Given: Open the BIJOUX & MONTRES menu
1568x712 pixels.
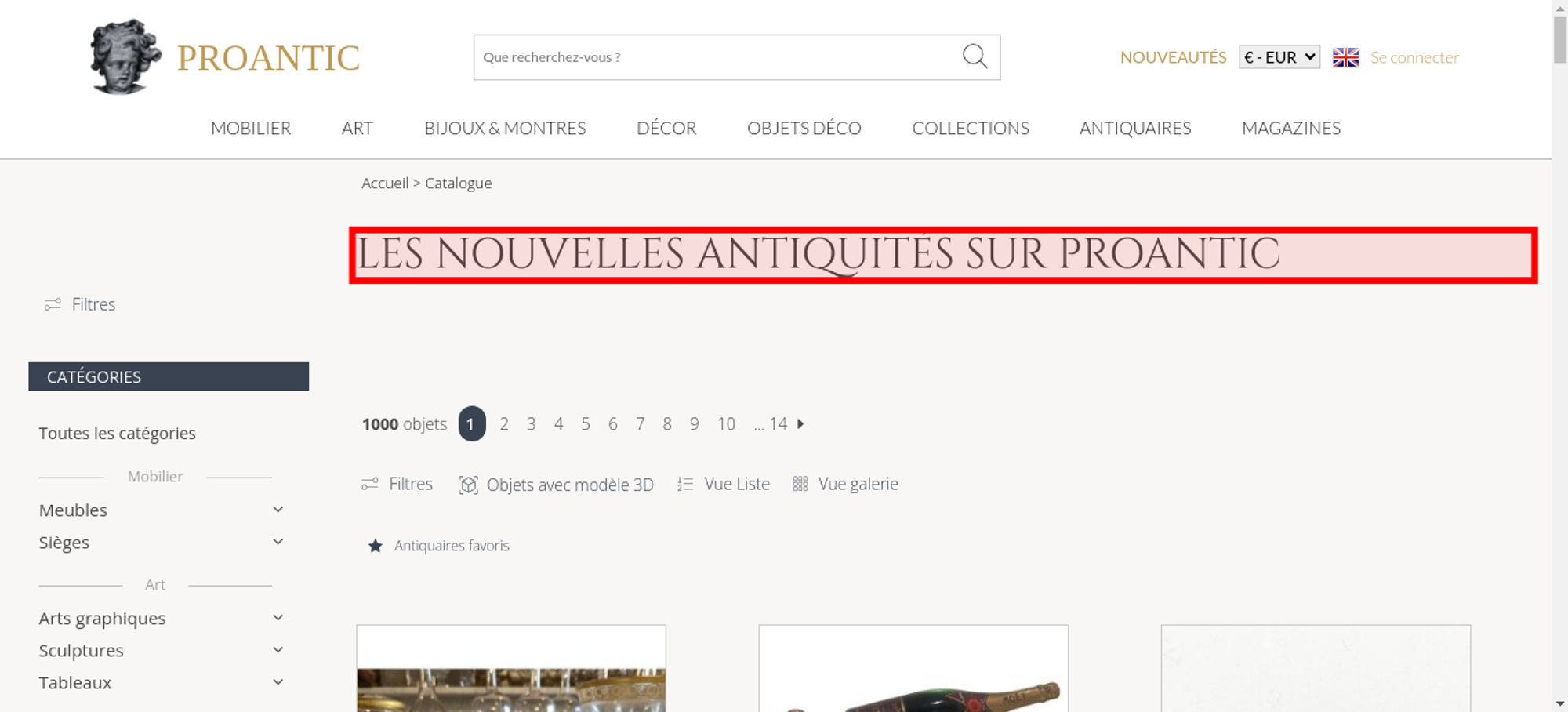Looking at the screenshot, I should pyautogui.click(x=505, y=128).
